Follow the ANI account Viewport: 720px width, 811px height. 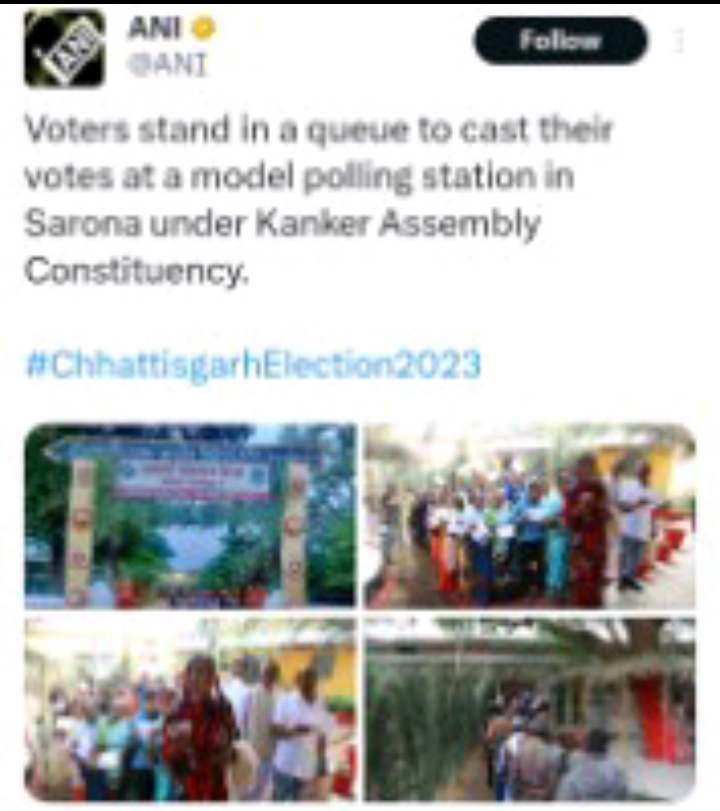point(560,40)
